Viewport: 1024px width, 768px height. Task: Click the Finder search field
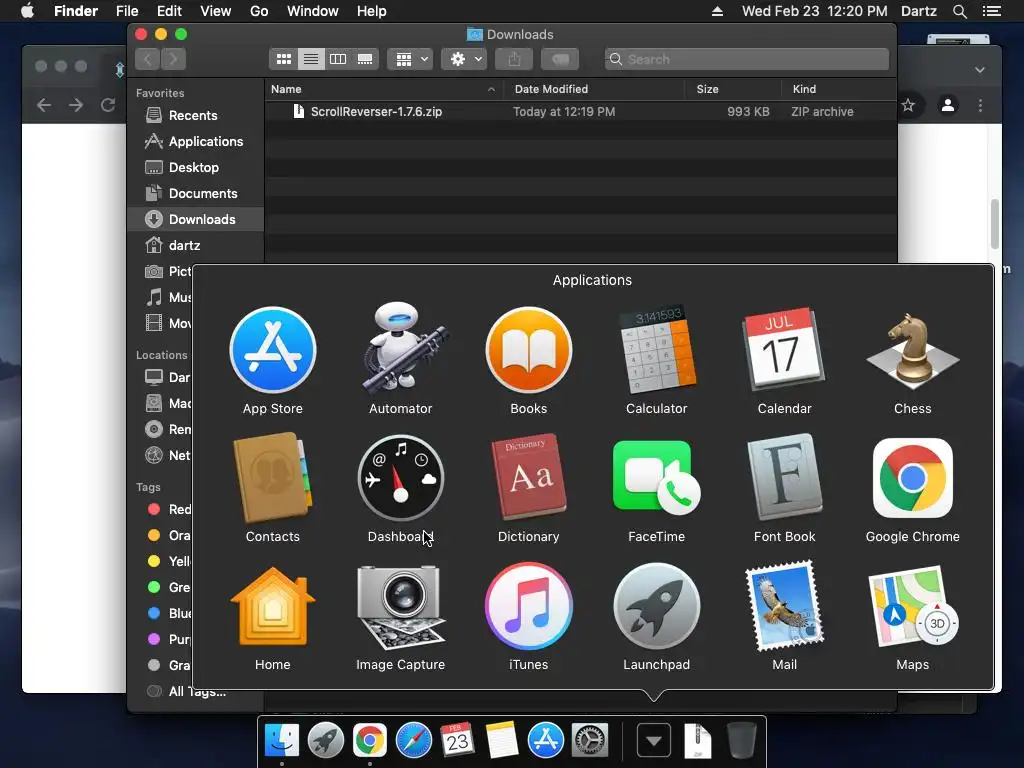click(x=746, y=59)
